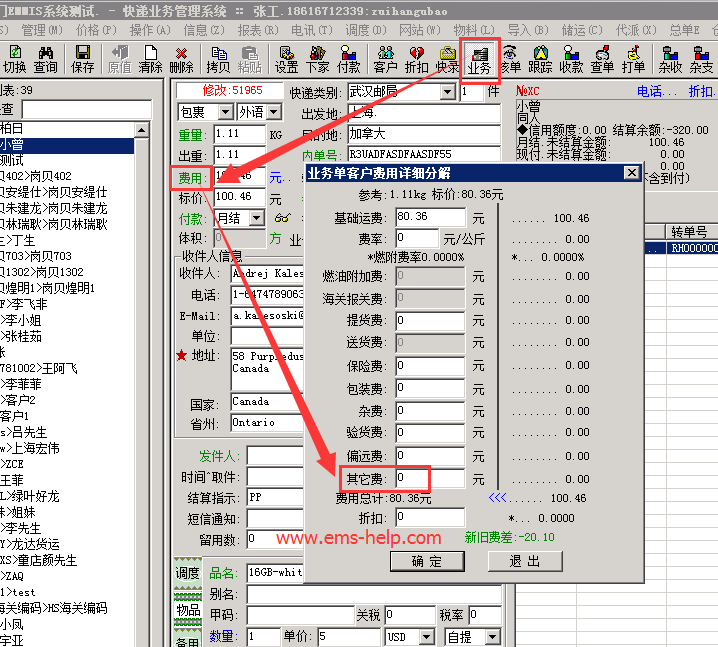Click the 切换 switch toolbar icon
Viewport: 718px width, 647px height.
pos(15,60)
